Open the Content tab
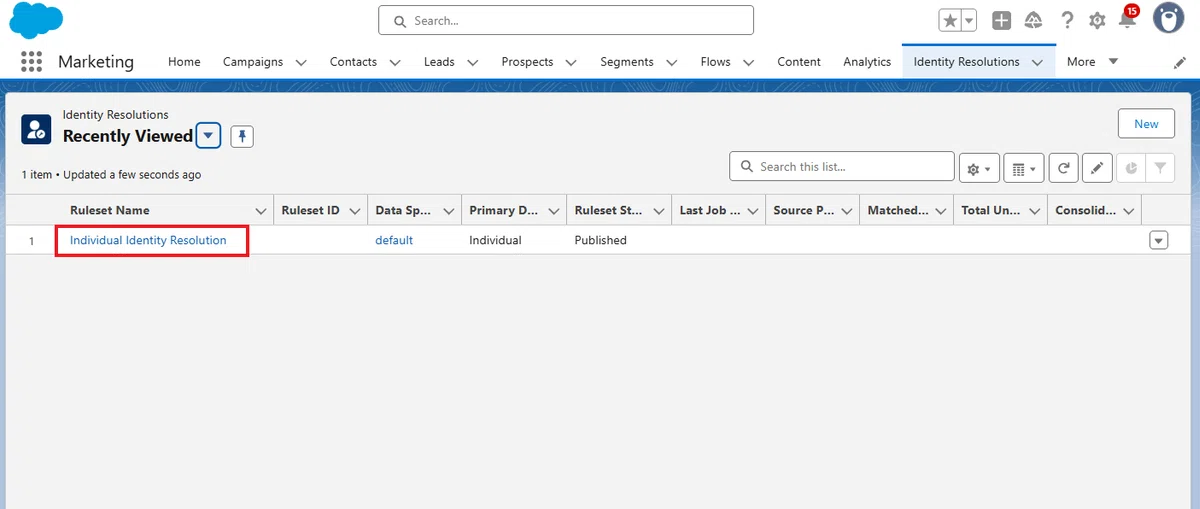Image resolution: width=1200 pixels, height=509 pixels. (799, 62)
